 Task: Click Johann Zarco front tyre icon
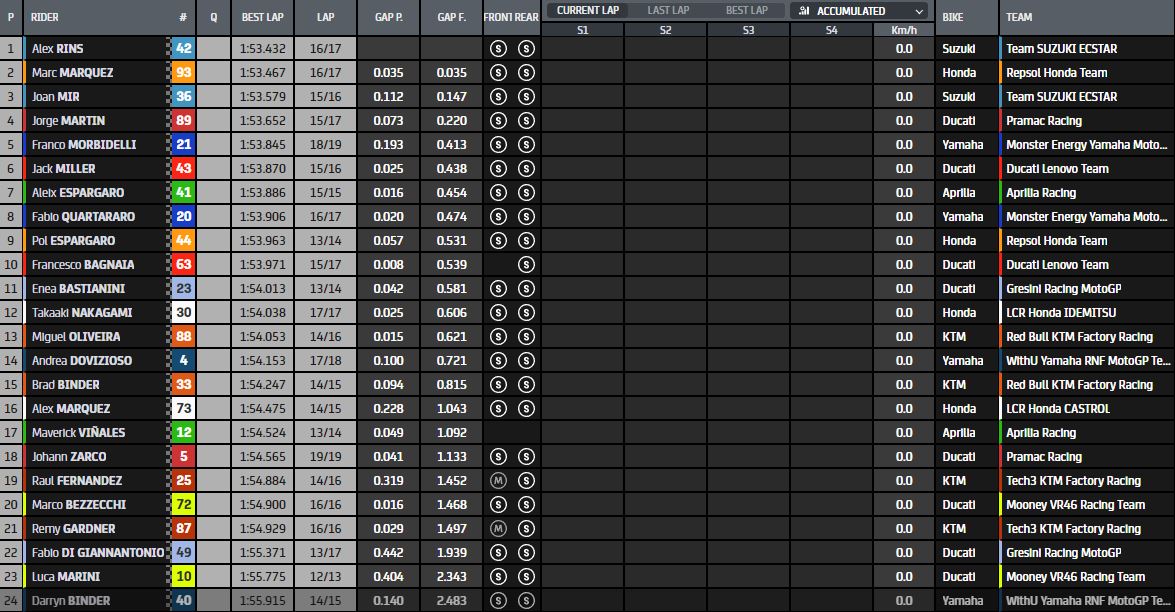(498, 456)
